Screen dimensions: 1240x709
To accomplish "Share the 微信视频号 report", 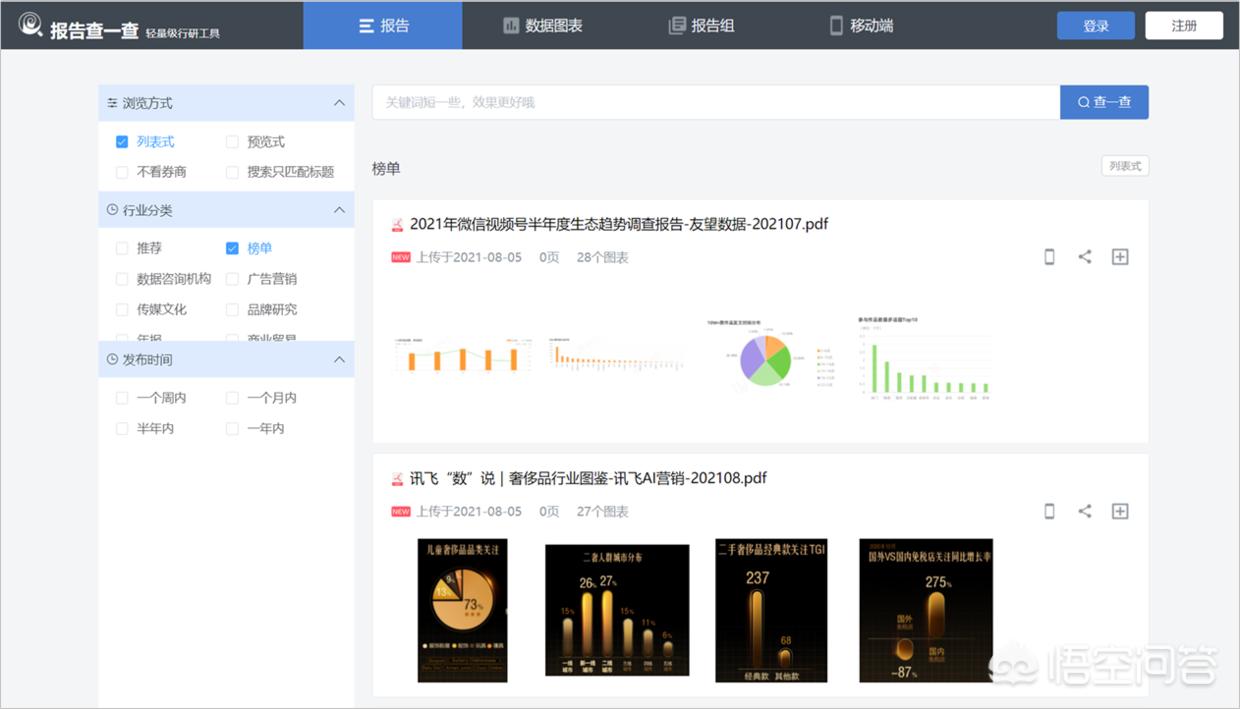I will pos(1085,257).
